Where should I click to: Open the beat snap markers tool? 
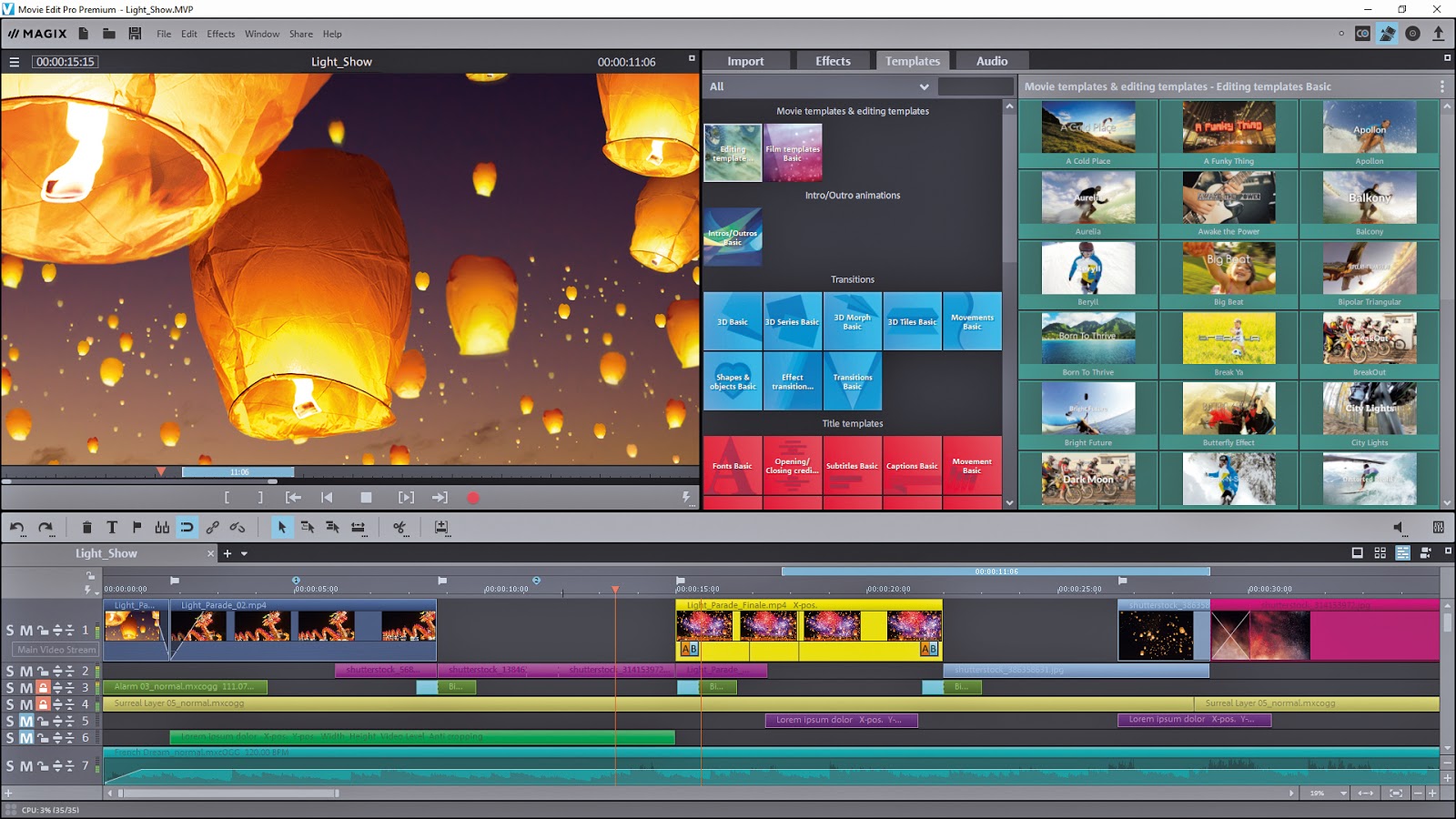162,527
